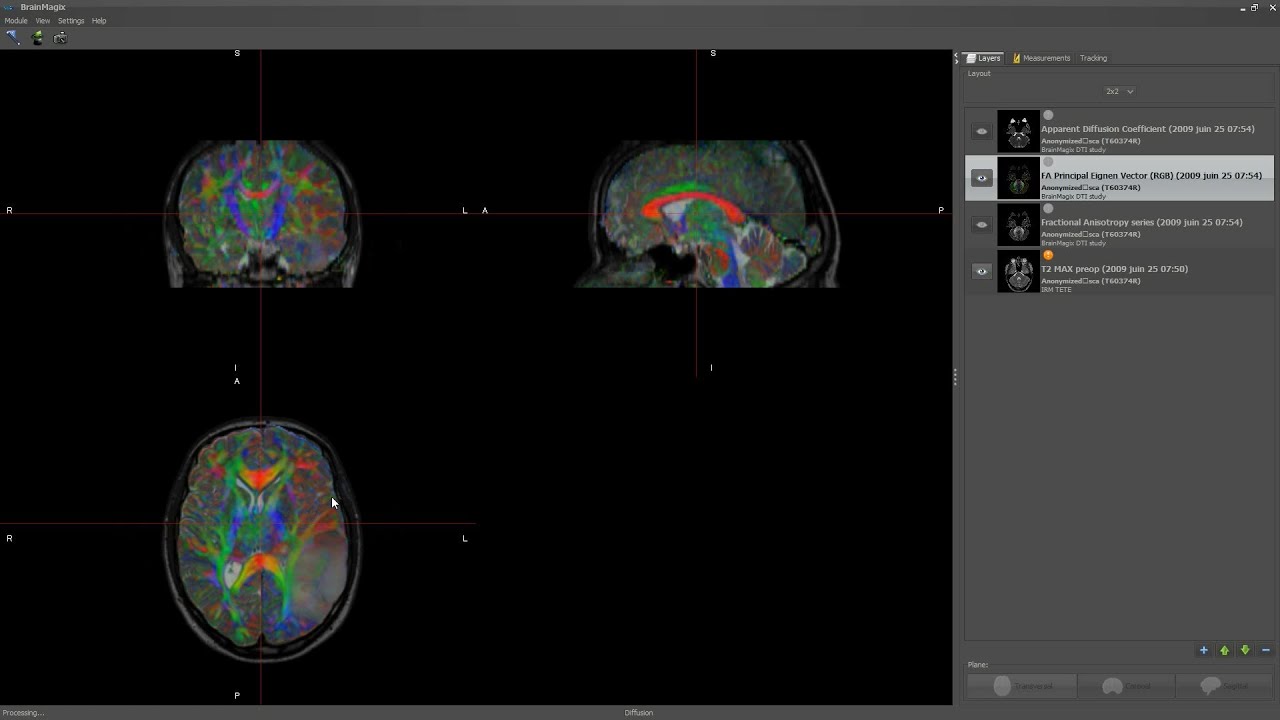Open the Module menu
Image resolution: width=1280 pixels, height=720 pixels.
pos(16,20)
